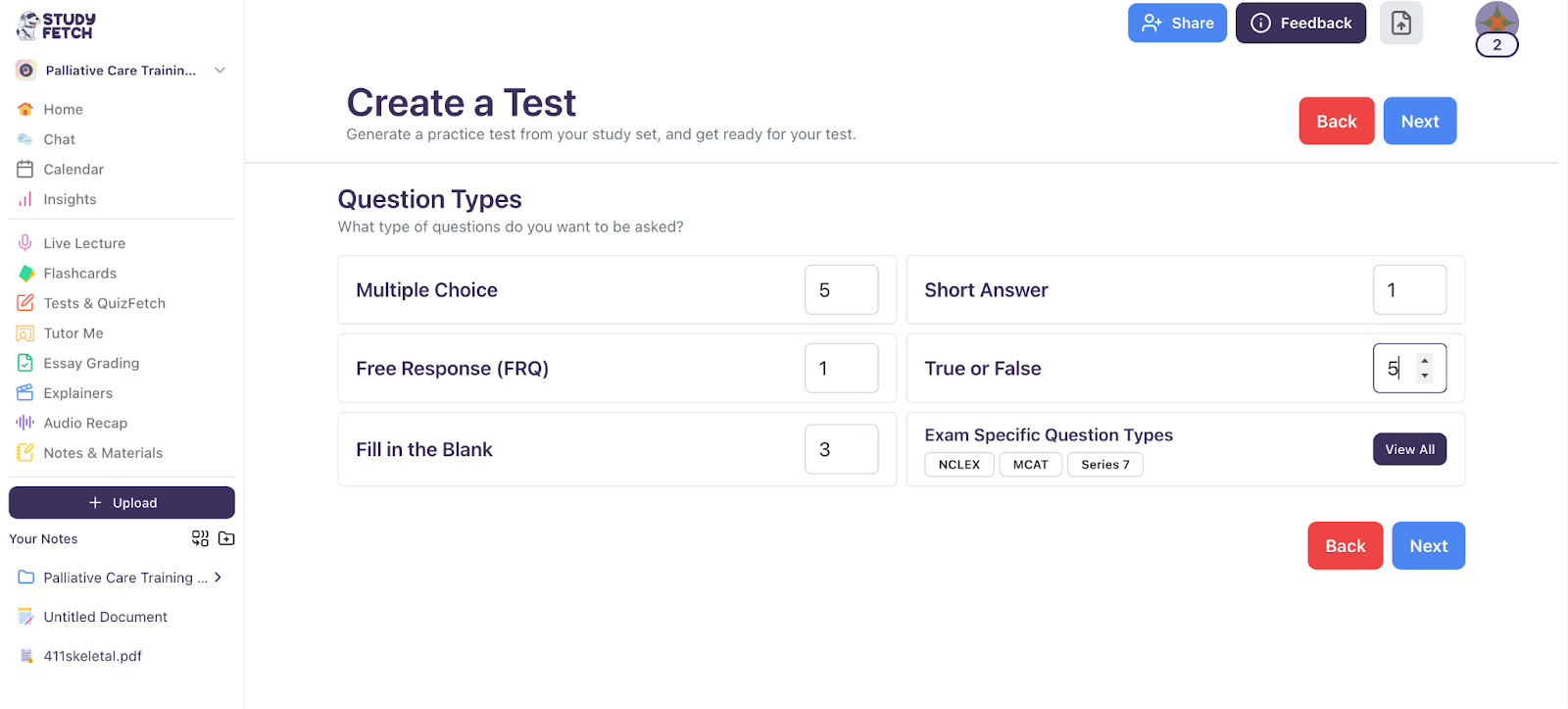The height and width of the screenshot is (709, 1568).
Task: Open the Audio Recap feature
Action: (82, 423)
